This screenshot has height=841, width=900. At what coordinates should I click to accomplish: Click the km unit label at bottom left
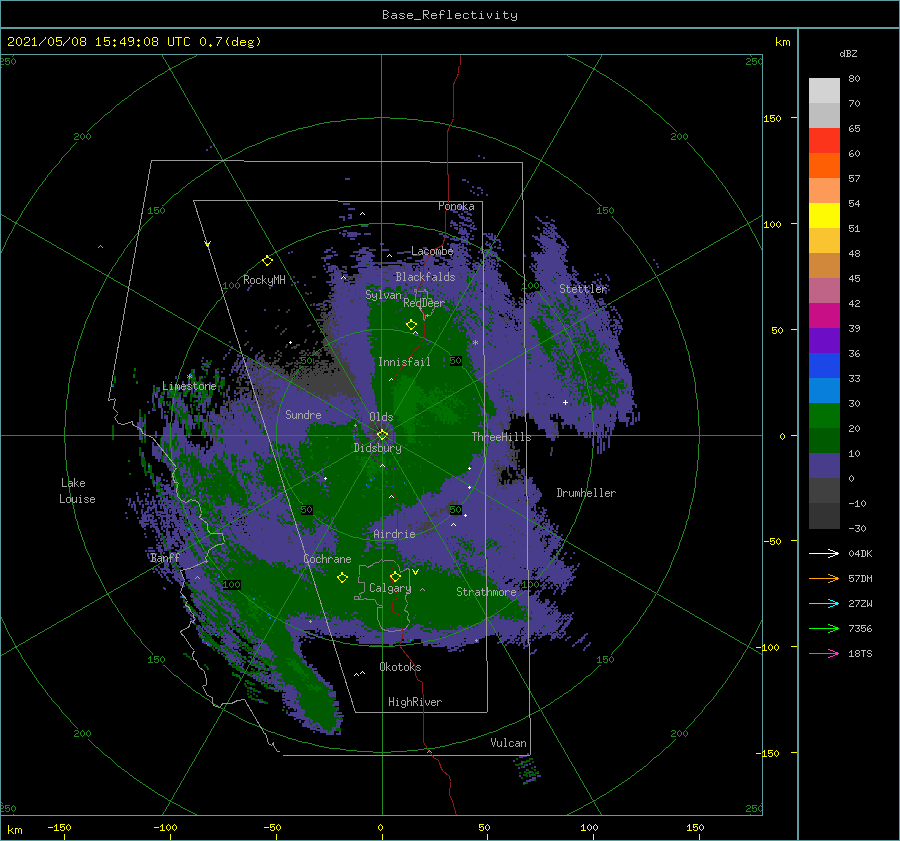tap(15, 830)
